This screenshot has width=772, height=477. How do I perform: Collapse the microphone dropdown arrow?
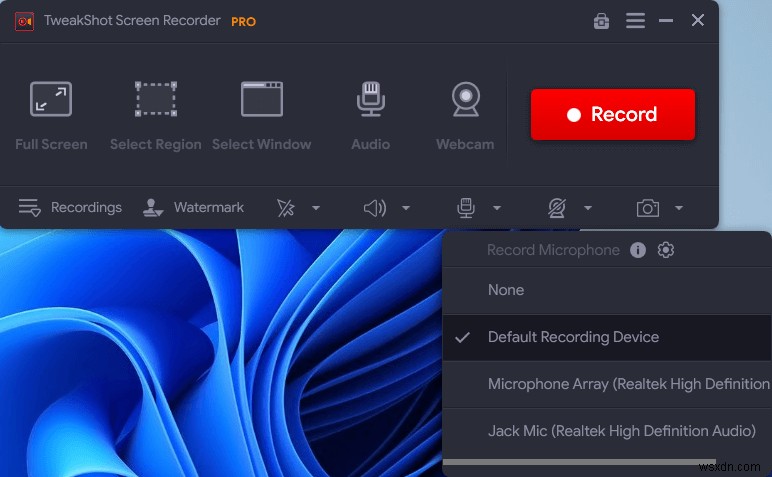point(497,208)
